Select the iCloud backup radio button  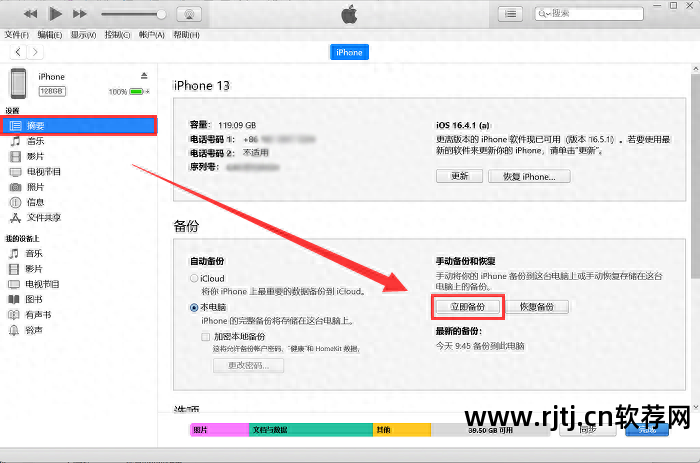(194, 278)
